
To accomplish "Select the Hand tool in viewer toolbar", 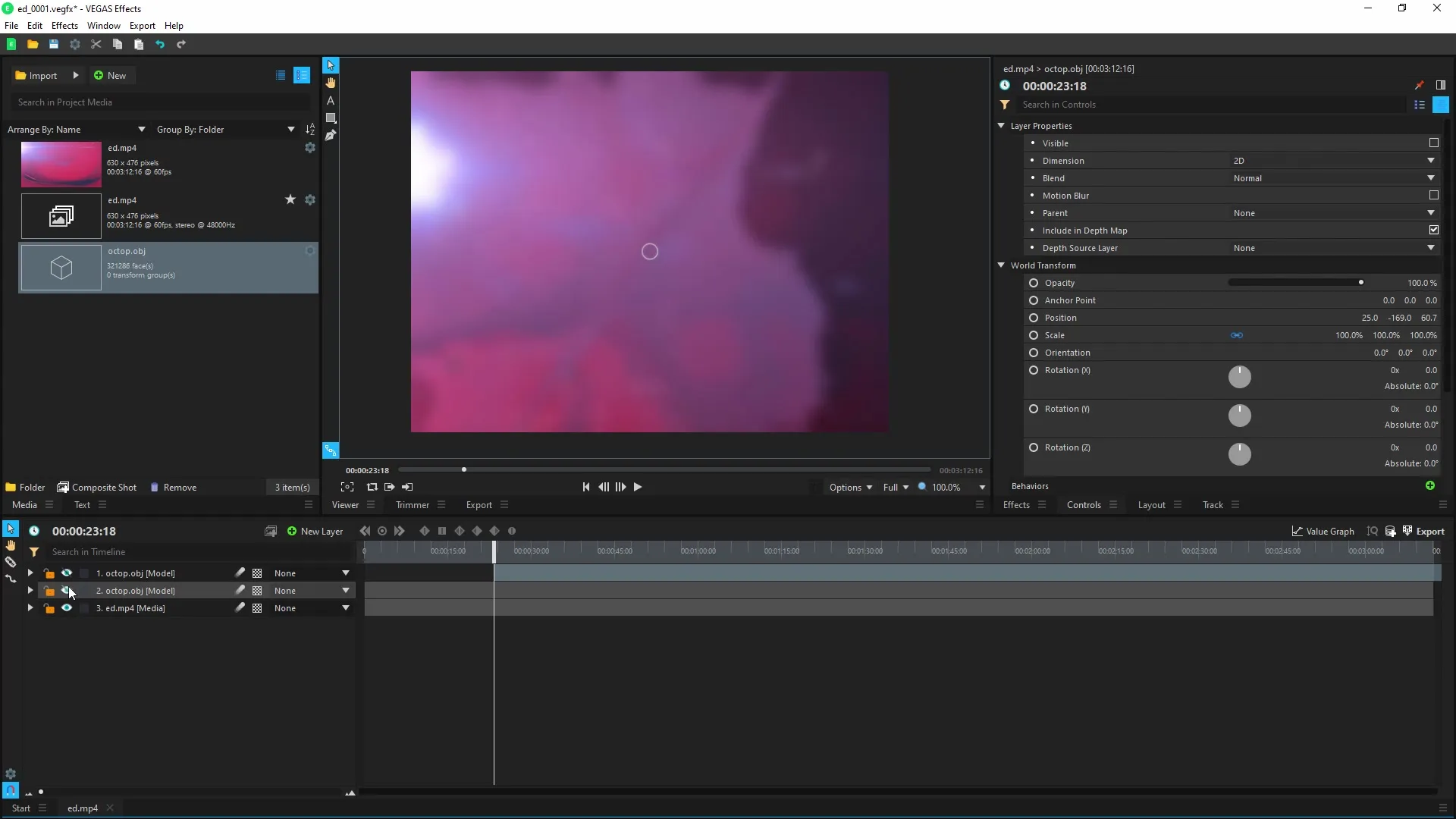I will point(331,83).
